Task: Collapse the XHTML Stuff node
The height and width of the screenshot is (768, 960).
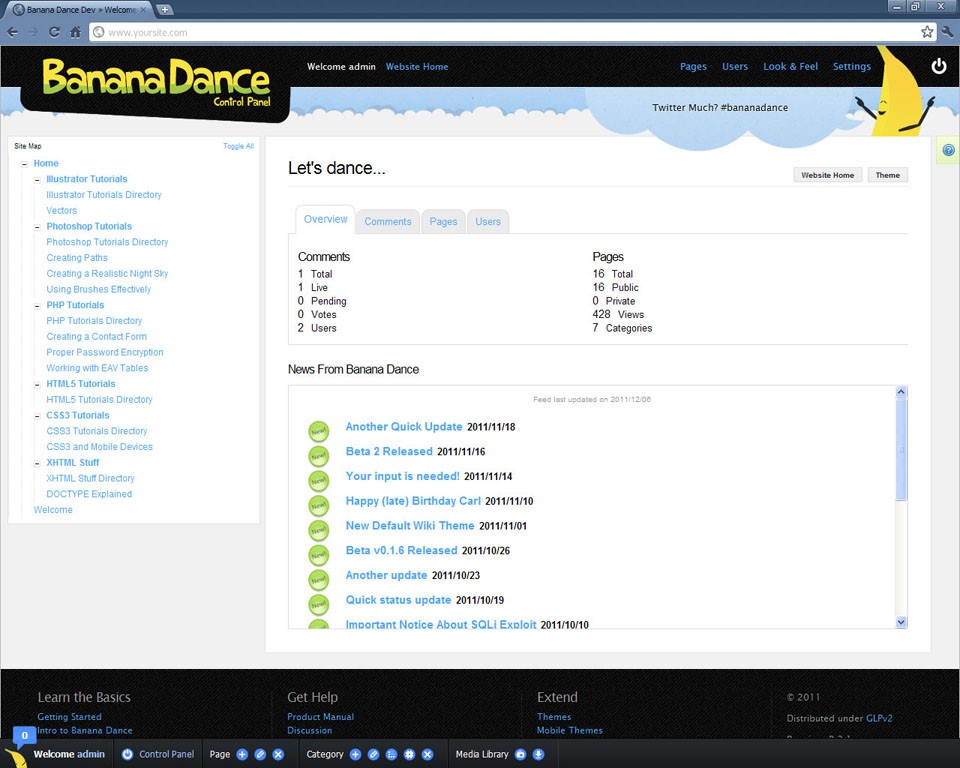Action: pyautogui.click(x=37, y=463)
